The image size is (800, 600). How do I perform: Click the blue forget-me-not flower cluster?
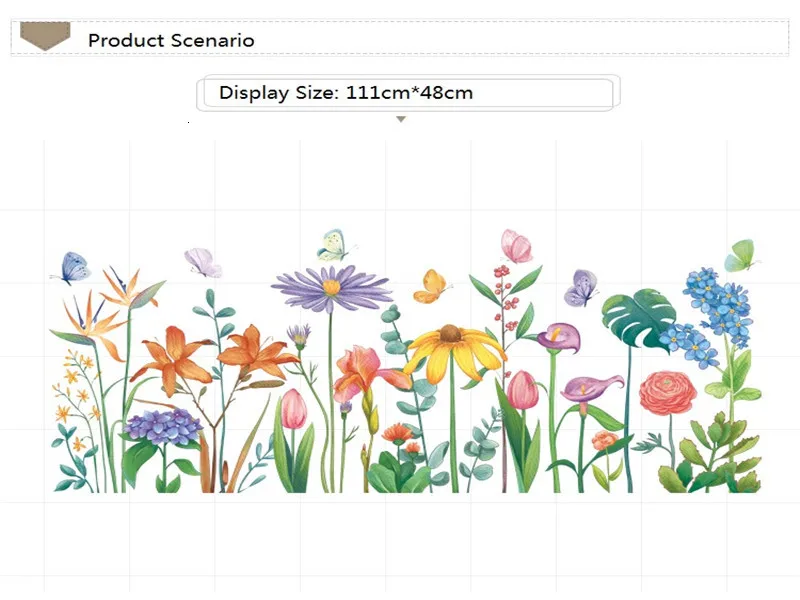(x=718, y=300)
